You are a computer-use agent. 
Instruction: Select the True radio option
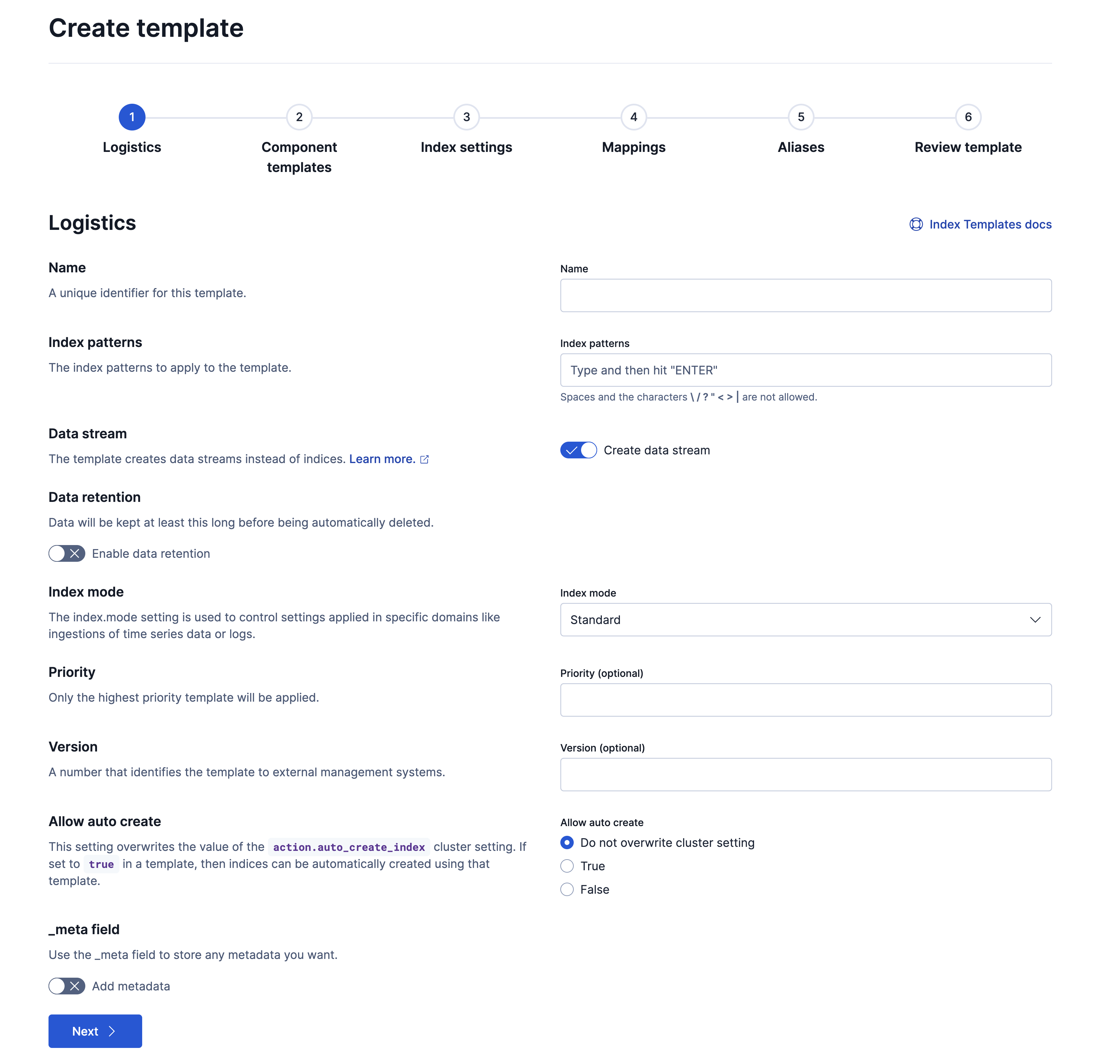pos(566,866)
